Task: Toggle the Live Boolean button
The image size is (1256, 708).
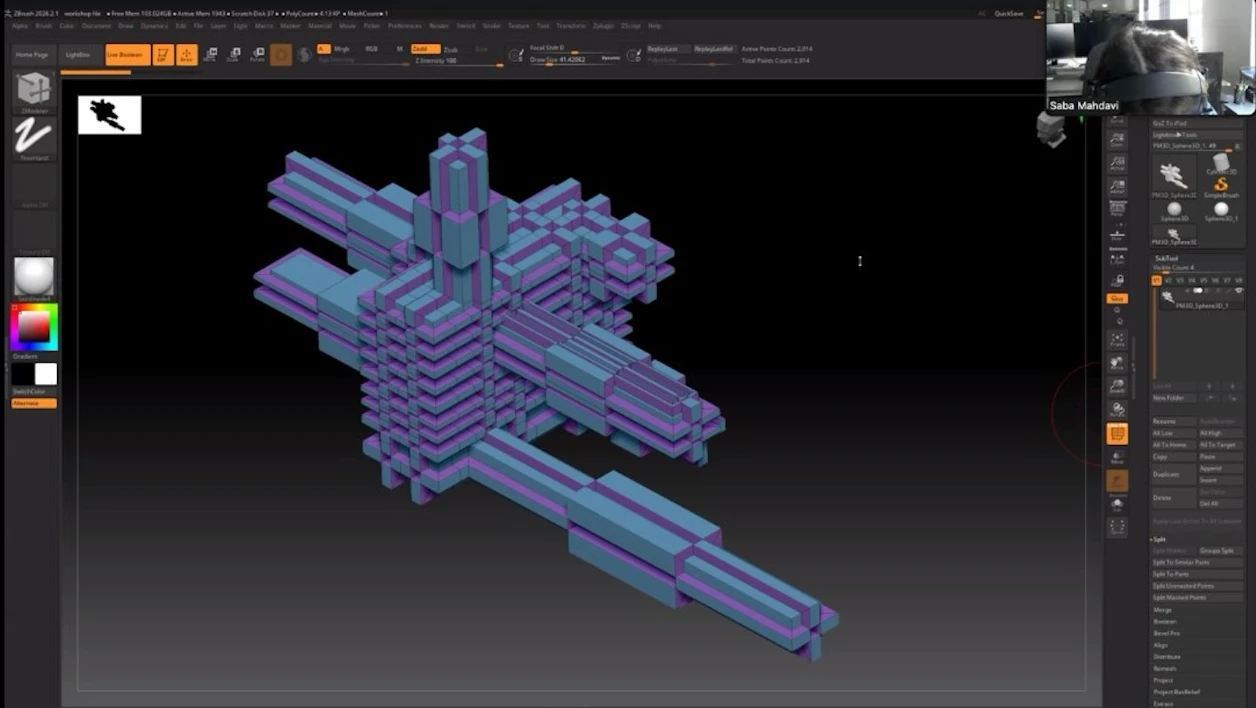Action: [x=127, y=55]
